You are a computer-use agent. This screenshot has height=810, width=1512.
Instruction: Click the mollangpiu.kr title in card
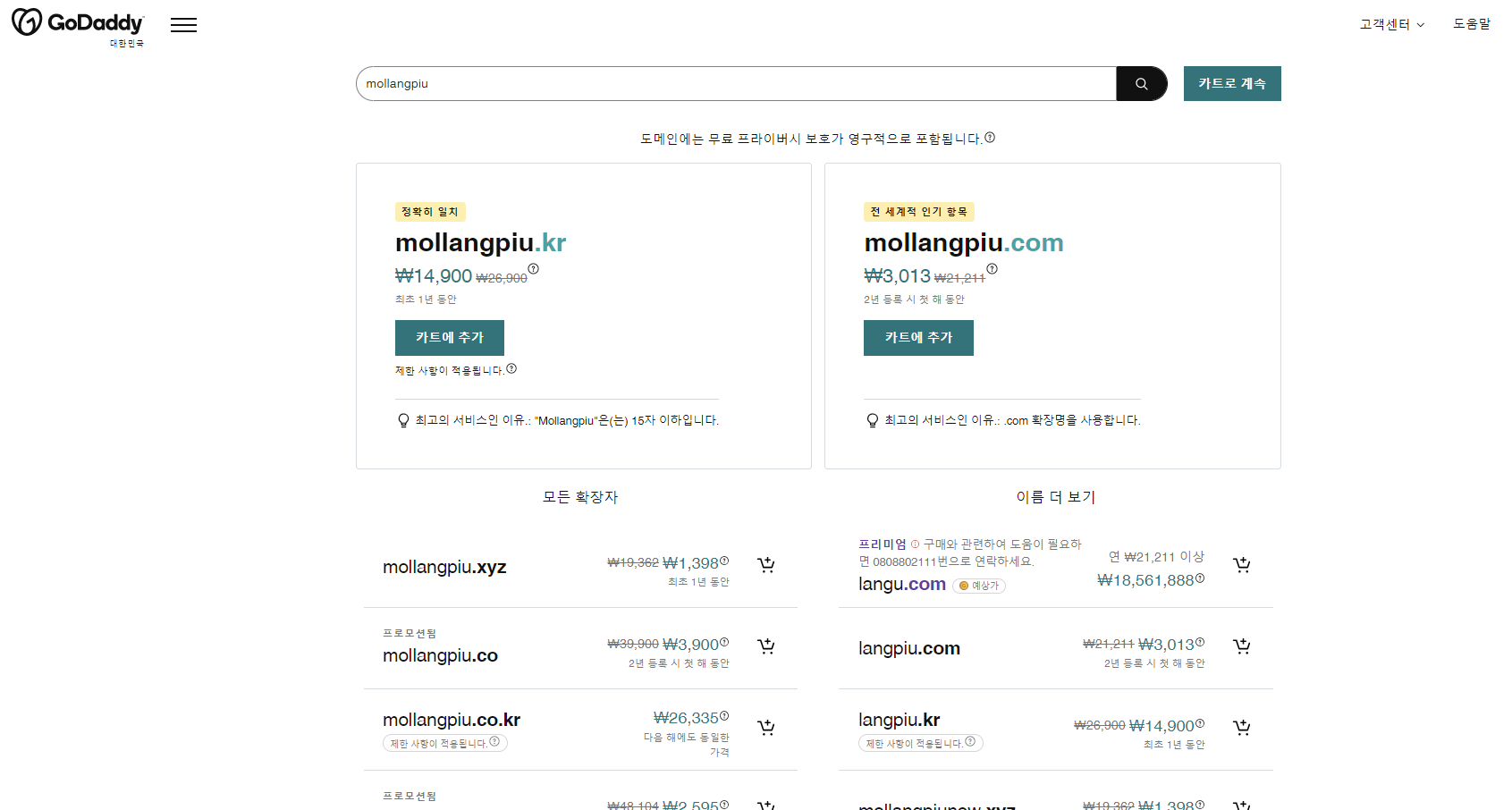pos(480,243)
